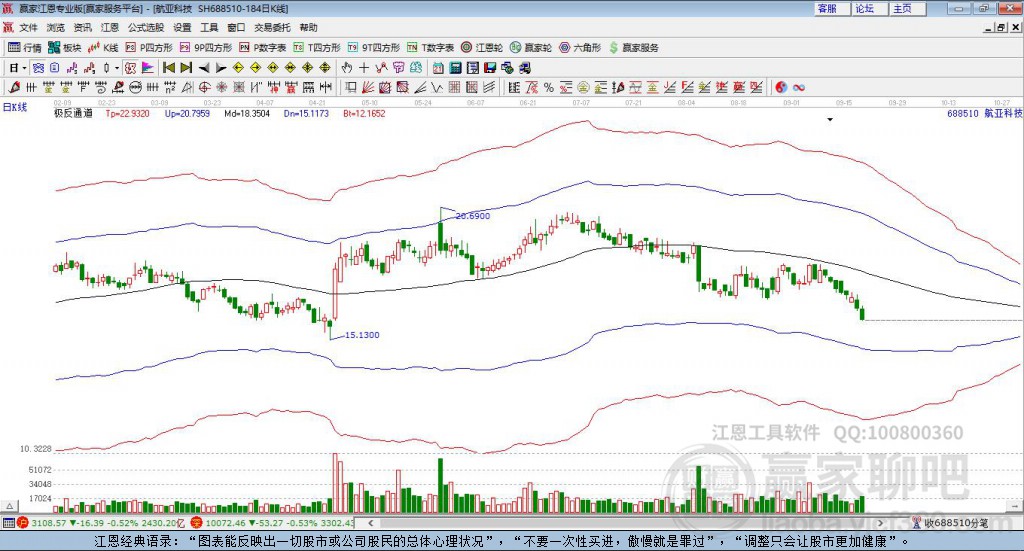
Task: Open the T数字表 tool
Action: [430, 48]
